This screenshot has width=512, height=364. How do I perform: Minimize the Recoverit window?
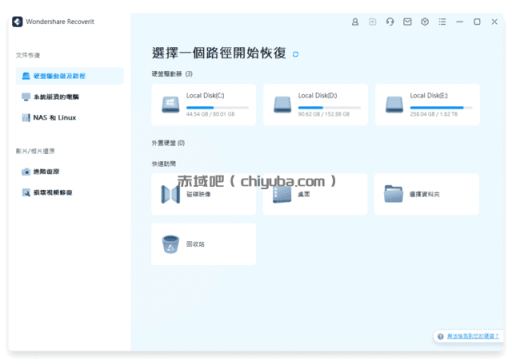pos(460,22)
